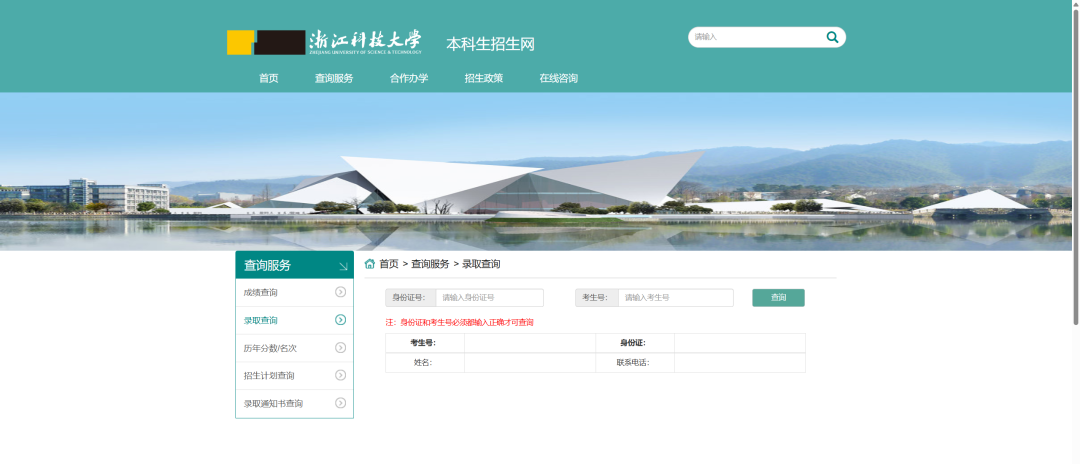Click the 身份证: table header cell

[x=634, y=343]
